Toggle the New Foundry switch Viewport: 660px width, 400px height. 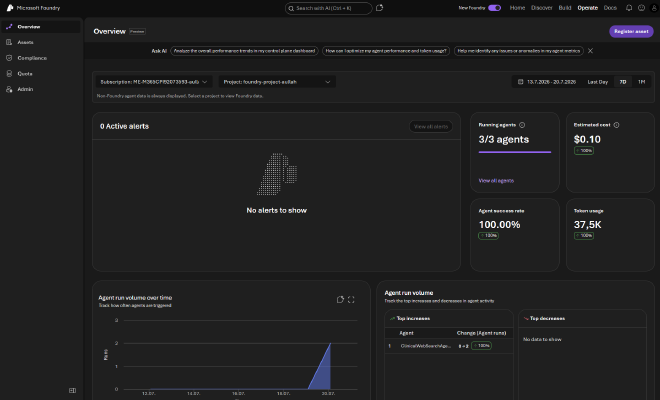(495, 8)
